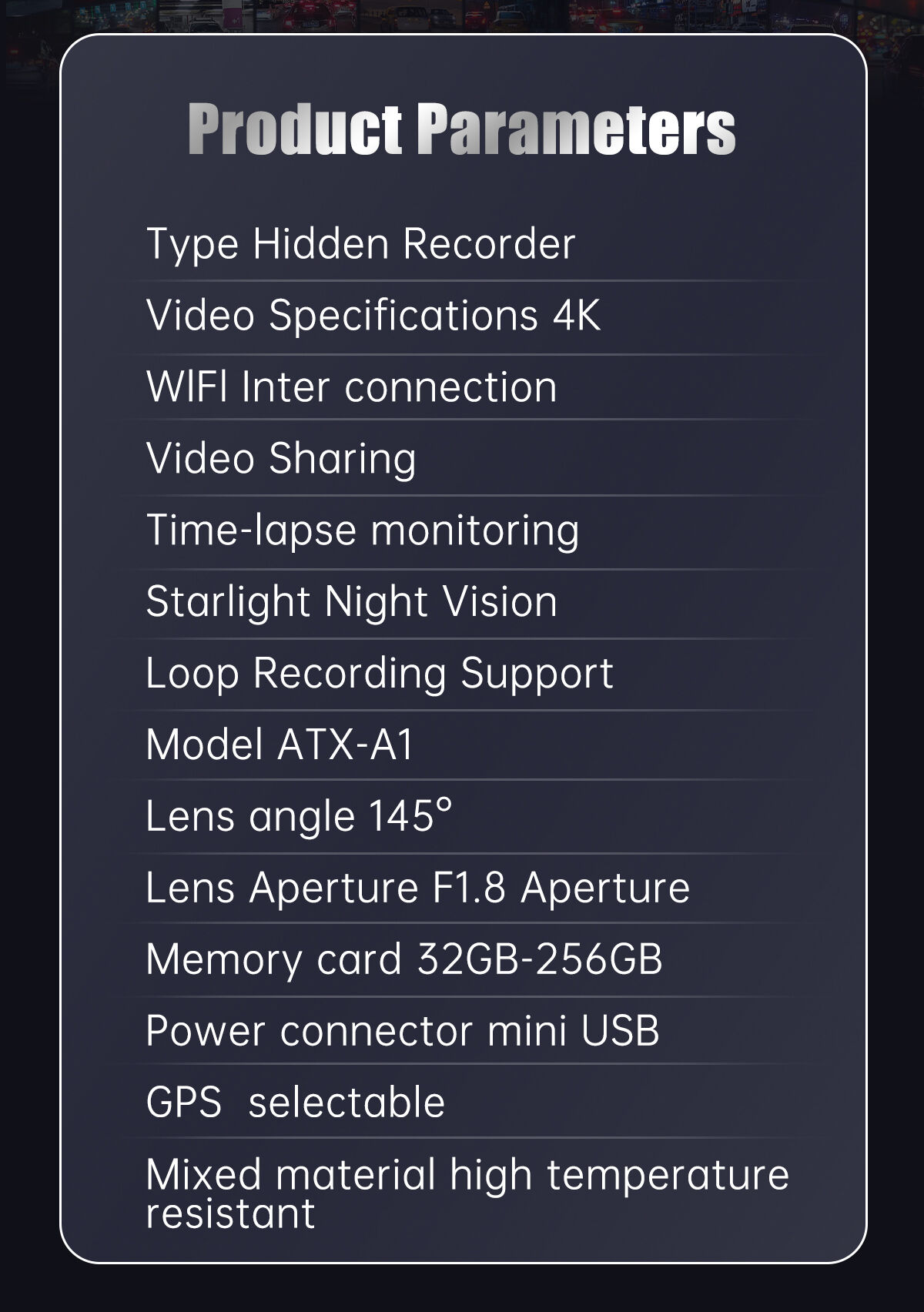This screenshot has height=1312, width=924.
Task: Click the Lens angle label
Action: (x=249, y=816)
